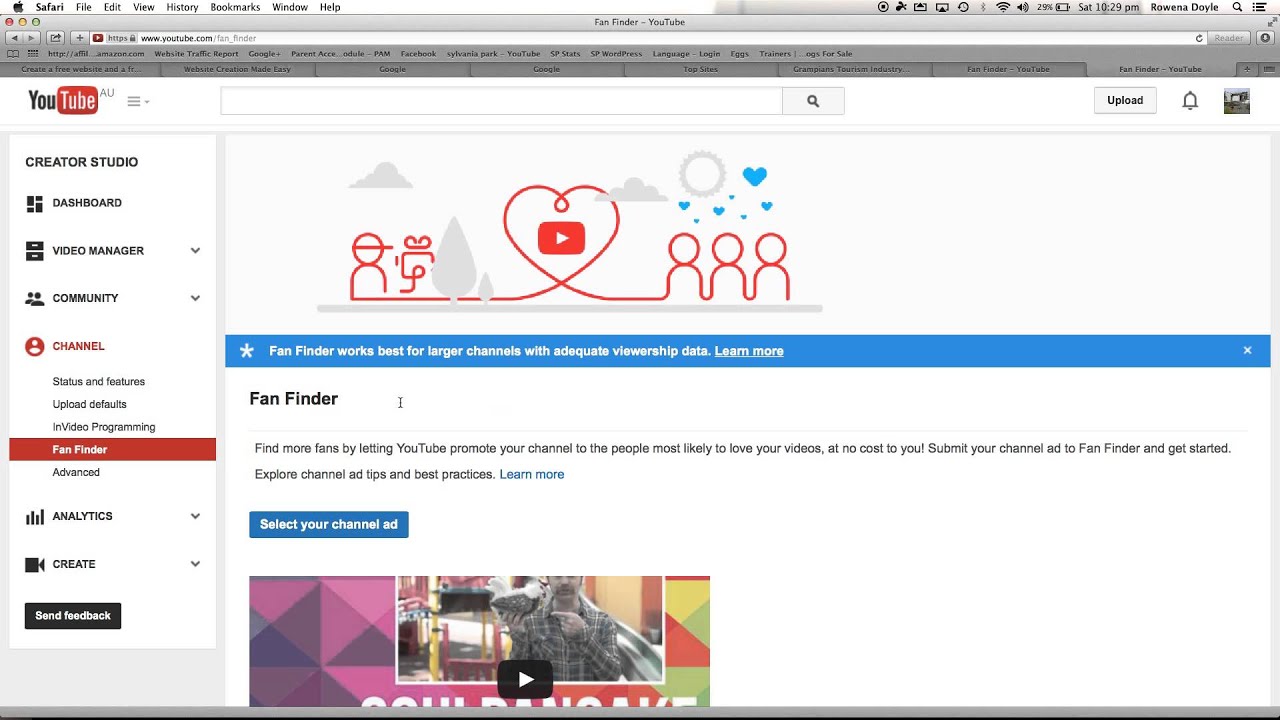Expand the Community section
Image resolution: width=1280 pixels, height=720 pixels.
195,298
